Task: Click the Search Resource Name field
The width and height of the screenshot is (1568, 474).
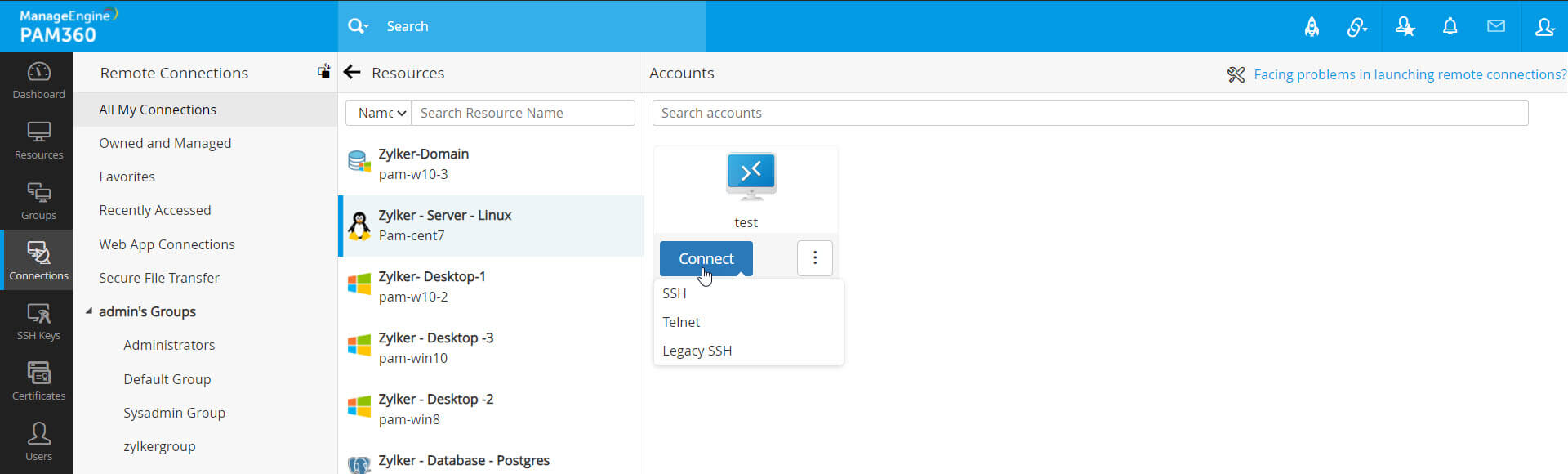Action: click(x=523, y=113)
